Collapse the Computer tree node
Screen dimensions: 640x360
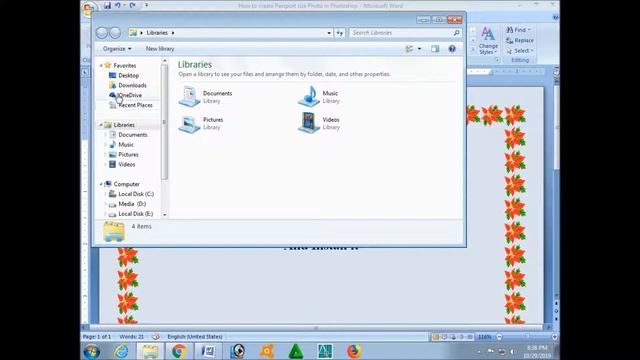click(x=101, y=184)
